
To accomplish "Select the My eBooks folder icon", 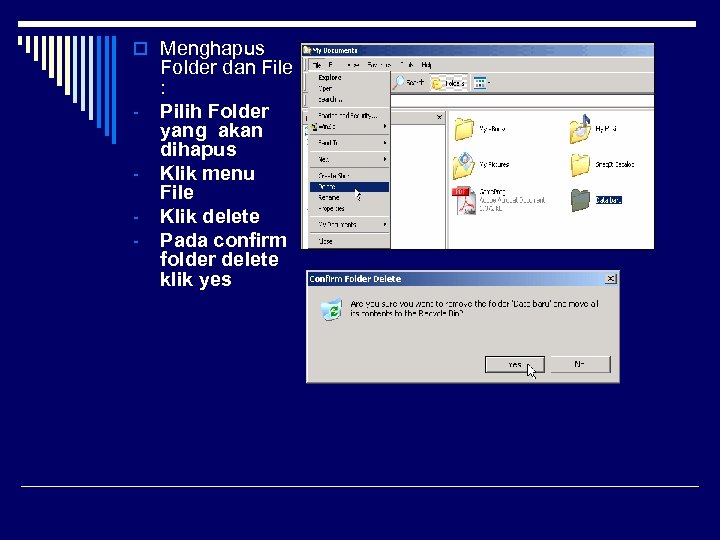I will [464, 129].
